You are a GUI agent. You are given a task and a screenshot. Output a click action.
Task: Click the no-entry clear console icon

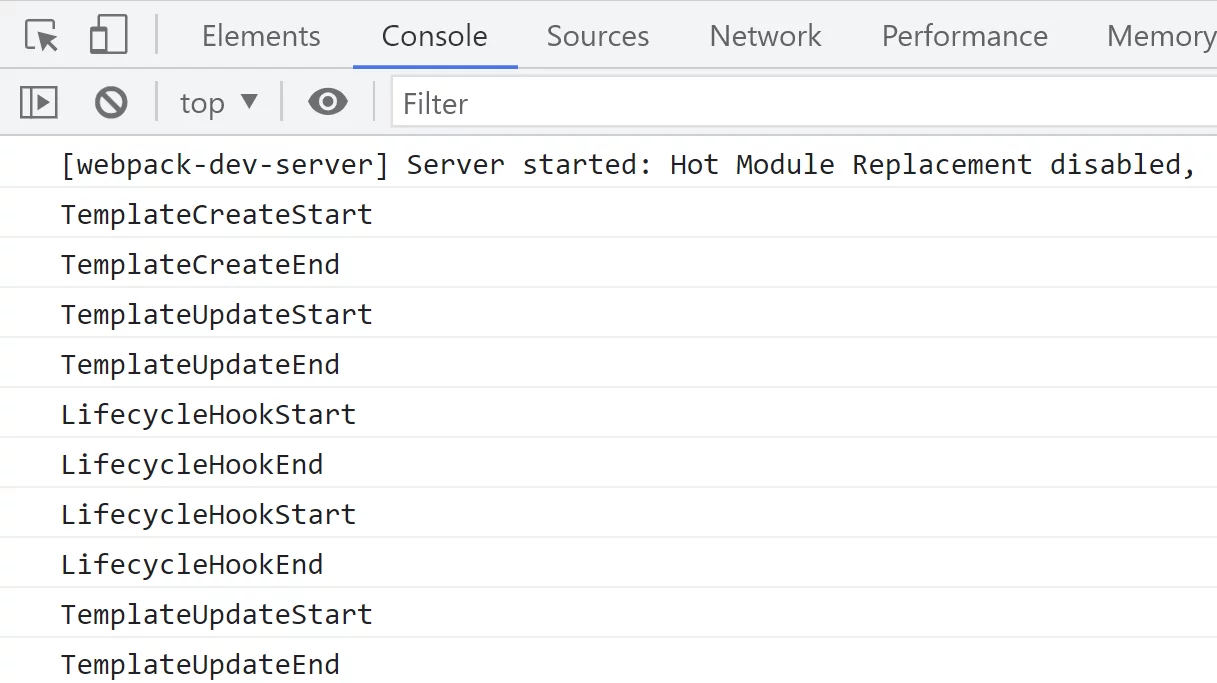click(110, 101)
